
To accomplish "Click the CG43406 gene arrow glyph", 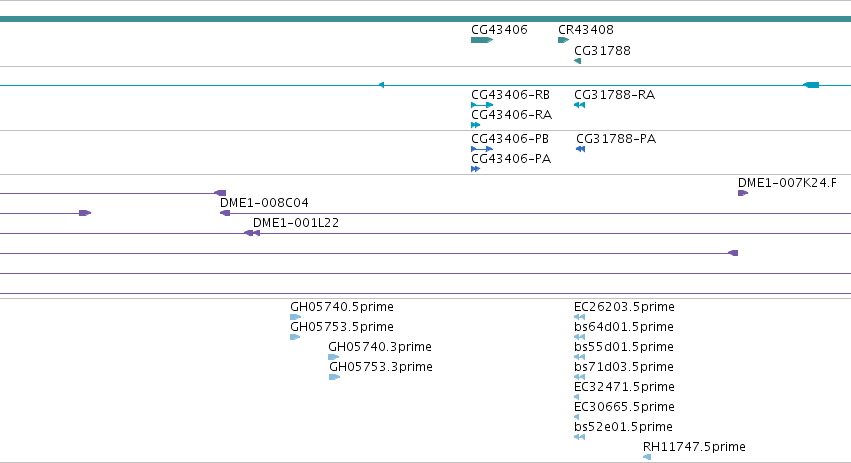I will tap(482, 40).
